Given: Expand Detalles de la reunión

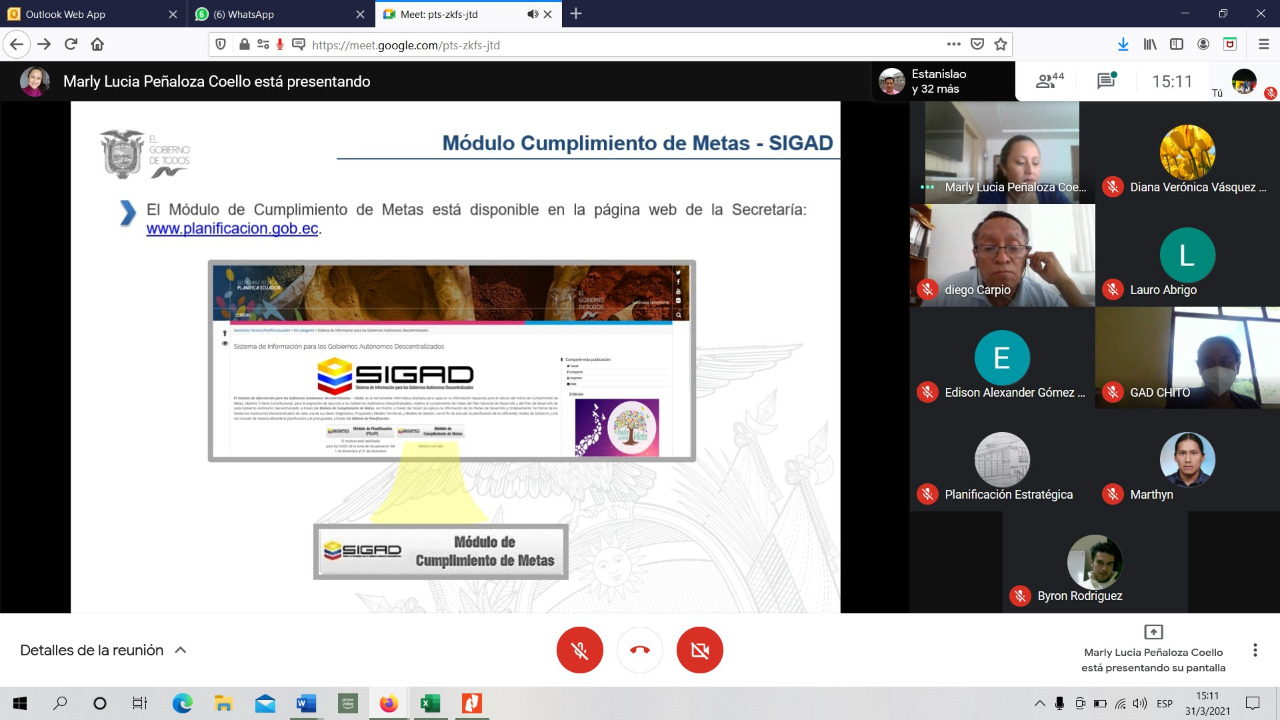Looking at the screenshot, I should click(x=103, y=650).
